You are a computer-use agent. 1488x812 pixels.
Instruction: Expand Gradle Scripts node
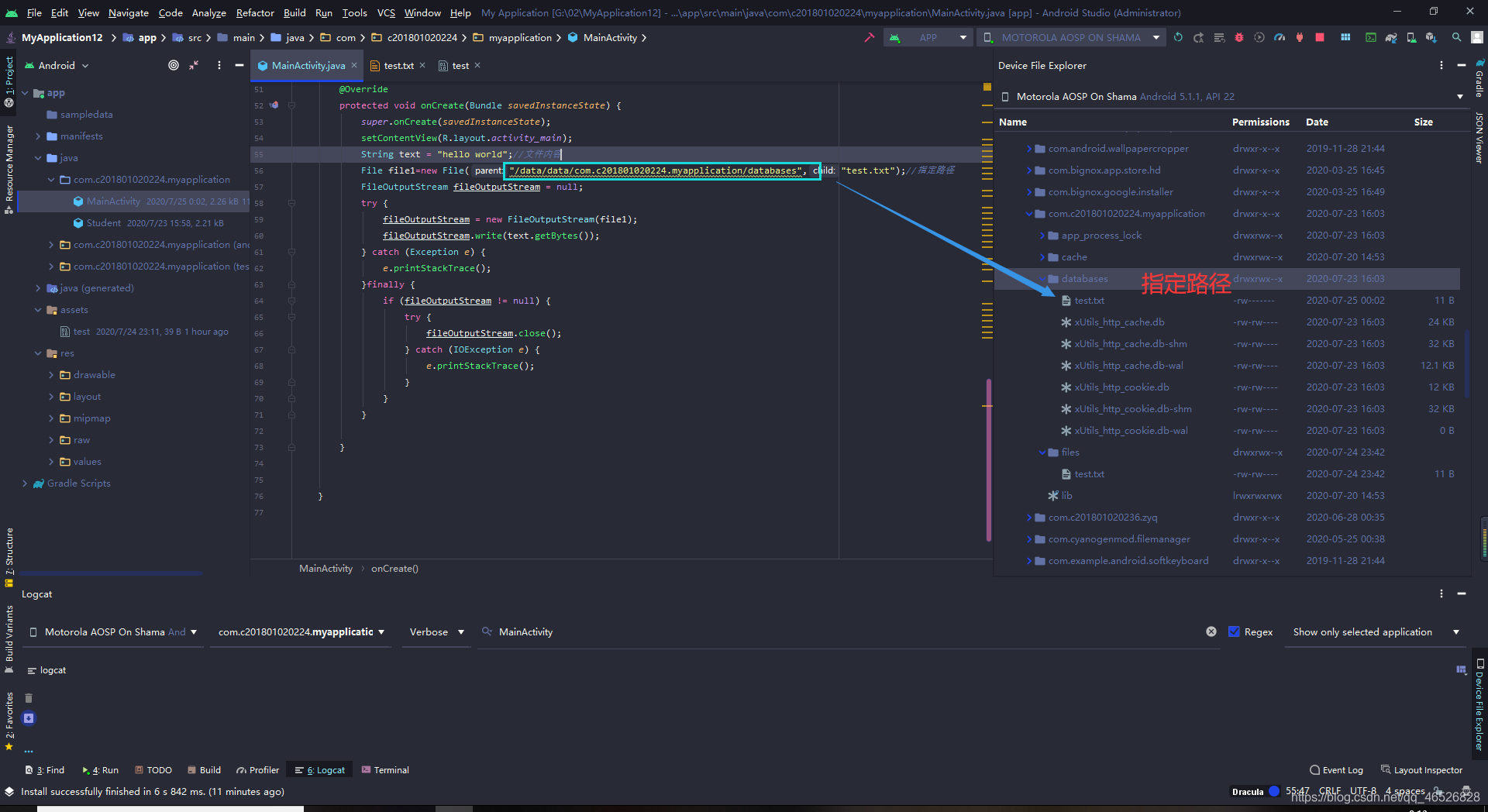pyautogui.click(x=25, y=483)
